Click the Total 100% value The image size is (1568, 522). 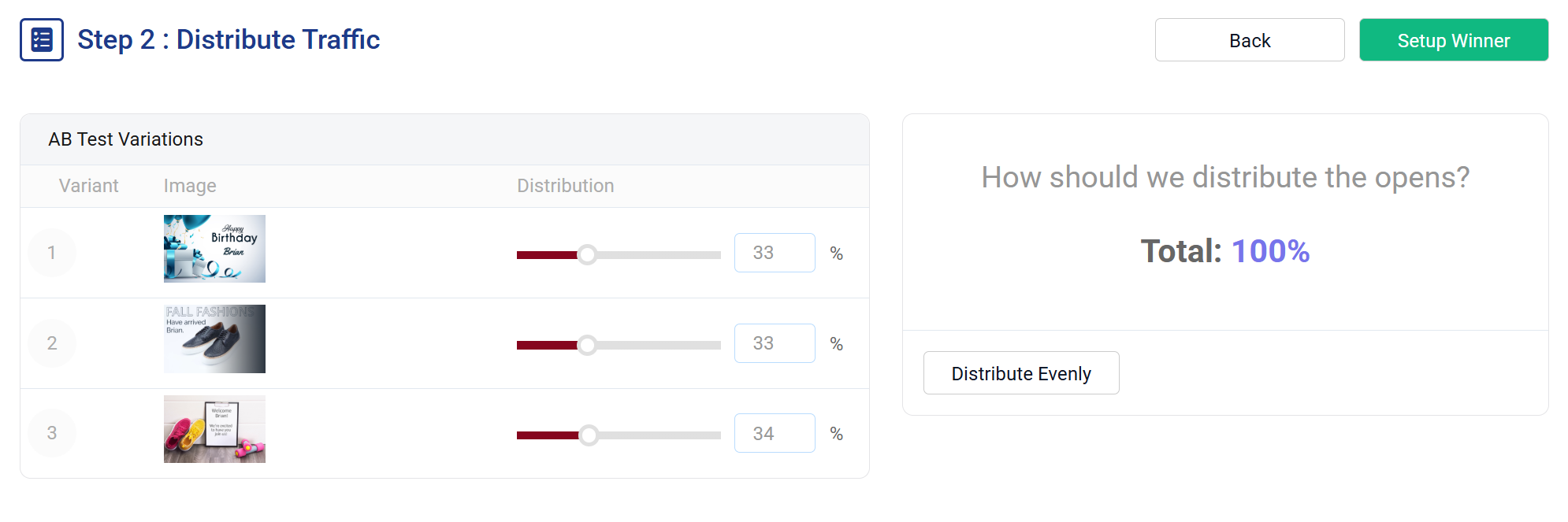point(1271,252)
